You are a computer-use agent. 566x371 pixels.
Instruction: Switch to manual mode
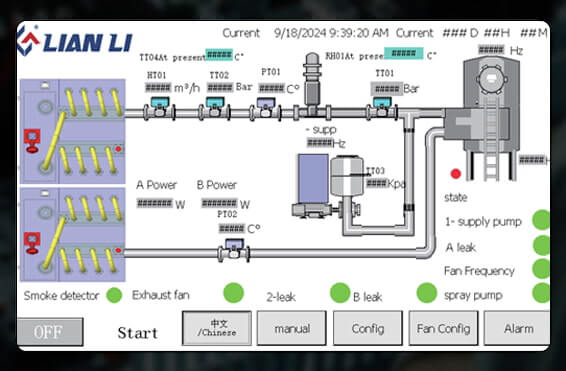coord(292,328)
